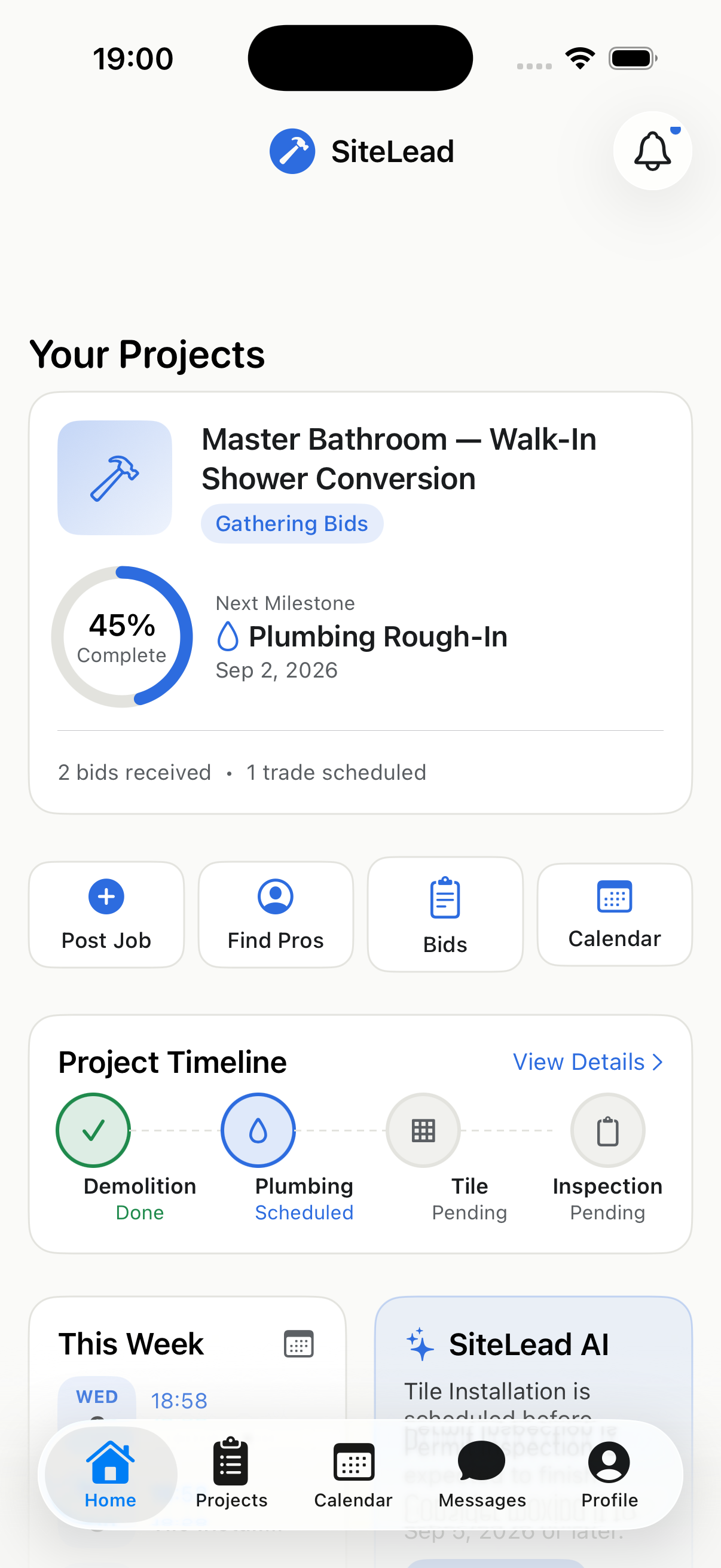The height and width of the screenshot is (1568, 721).
Task: Switch to the Messages tab
Action: 482,1474
